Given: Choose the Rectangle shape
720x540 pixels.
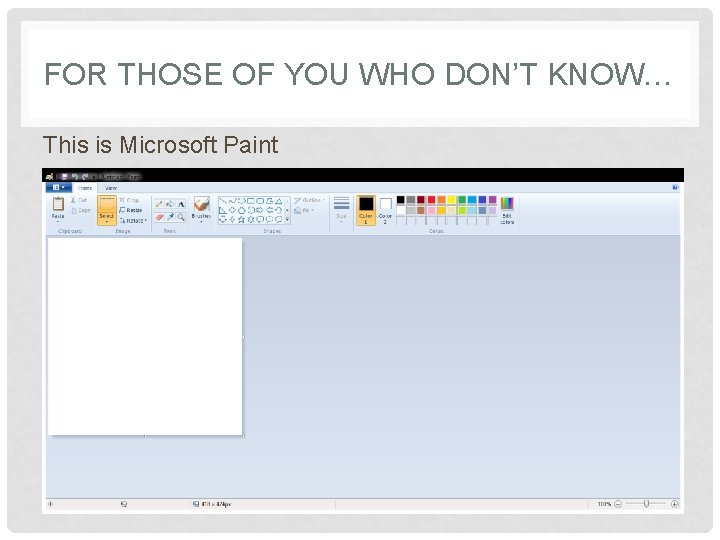Looking at the screenshot, I should pyautogui.click(x=251, y=201).
